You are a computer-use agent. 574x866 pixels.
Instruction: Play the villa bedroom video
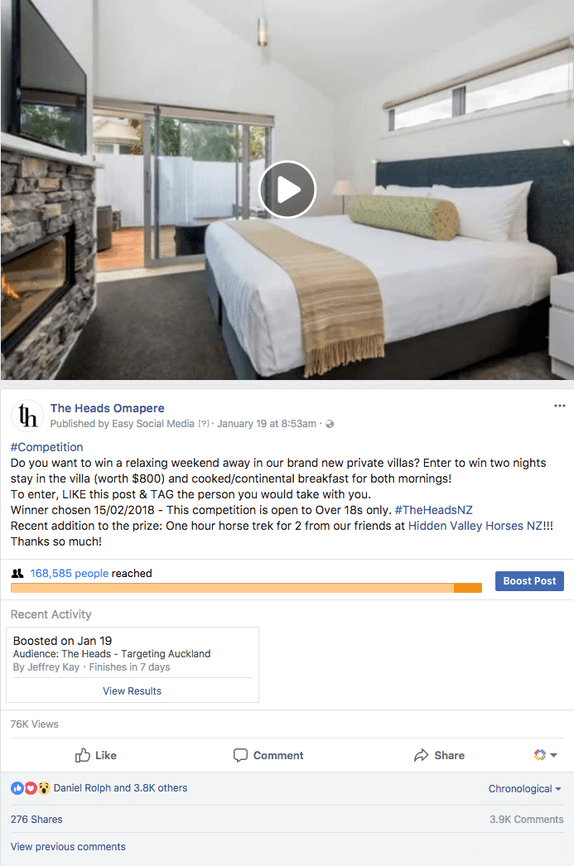[x=287, y=189]
